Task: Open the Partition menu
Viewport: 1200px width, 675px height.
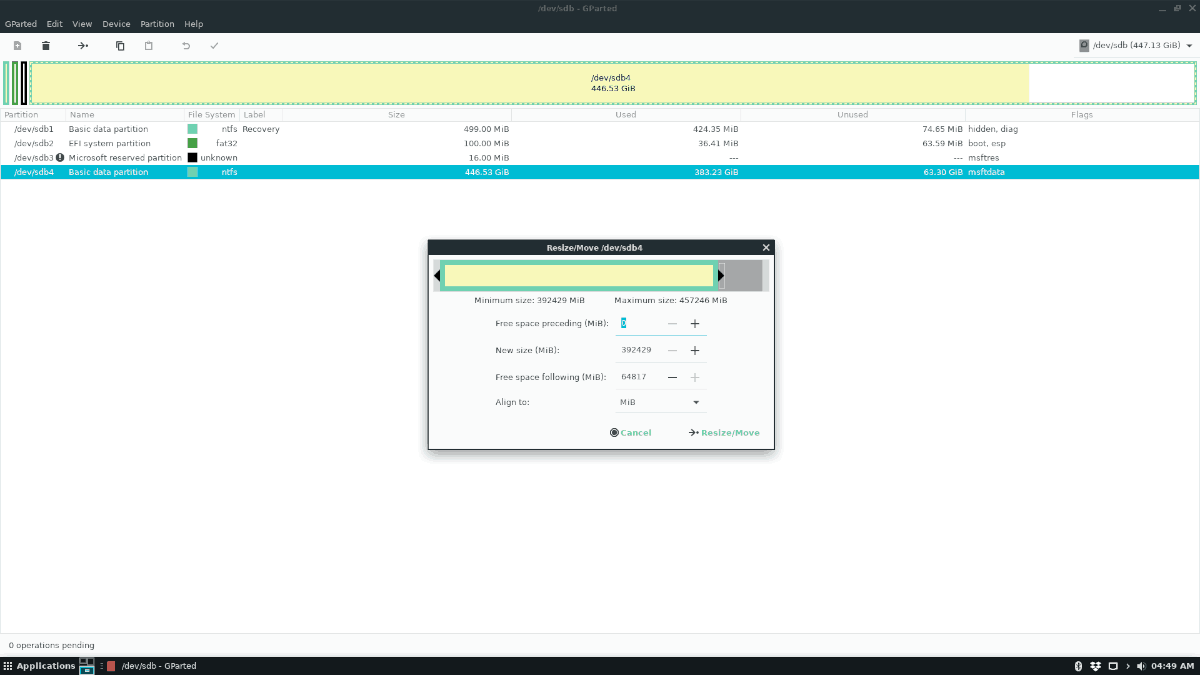Action: (157, 24)
